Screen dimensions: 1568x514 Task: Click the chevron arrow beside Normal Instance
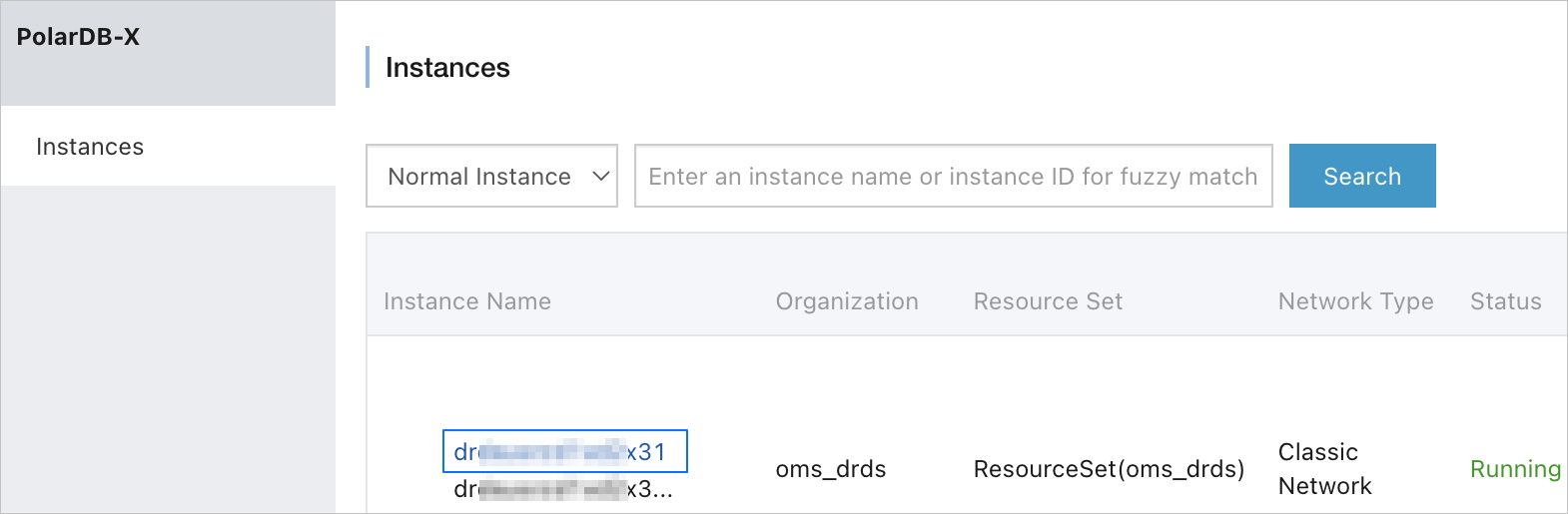tap(600, 177)
